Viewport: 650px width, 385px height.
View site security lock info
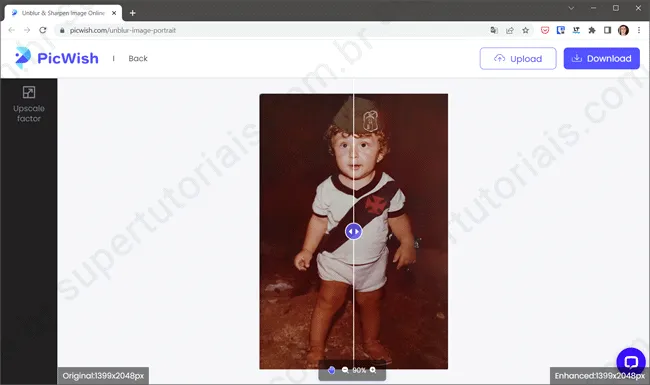[x=62, y=30]
